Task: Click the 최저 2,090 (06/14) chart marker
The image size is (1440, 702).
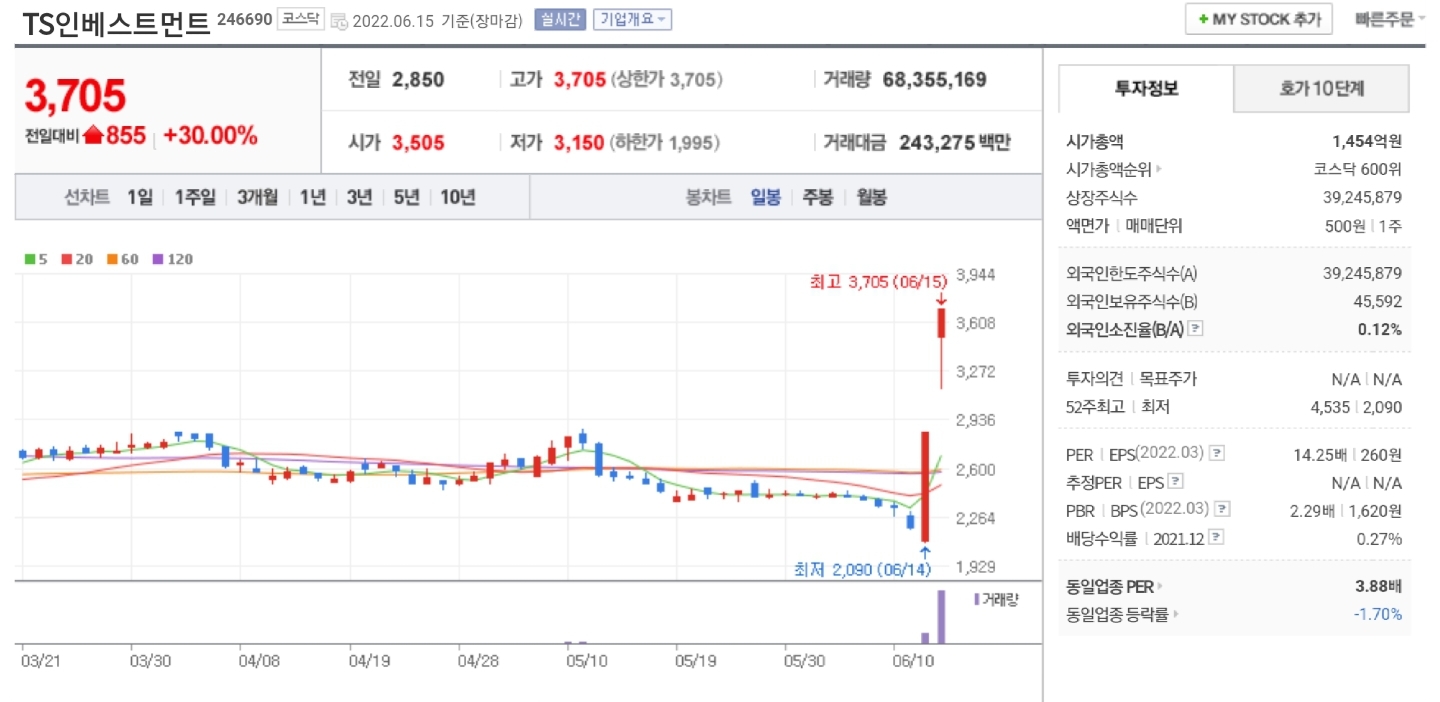Action: point(862,569)
